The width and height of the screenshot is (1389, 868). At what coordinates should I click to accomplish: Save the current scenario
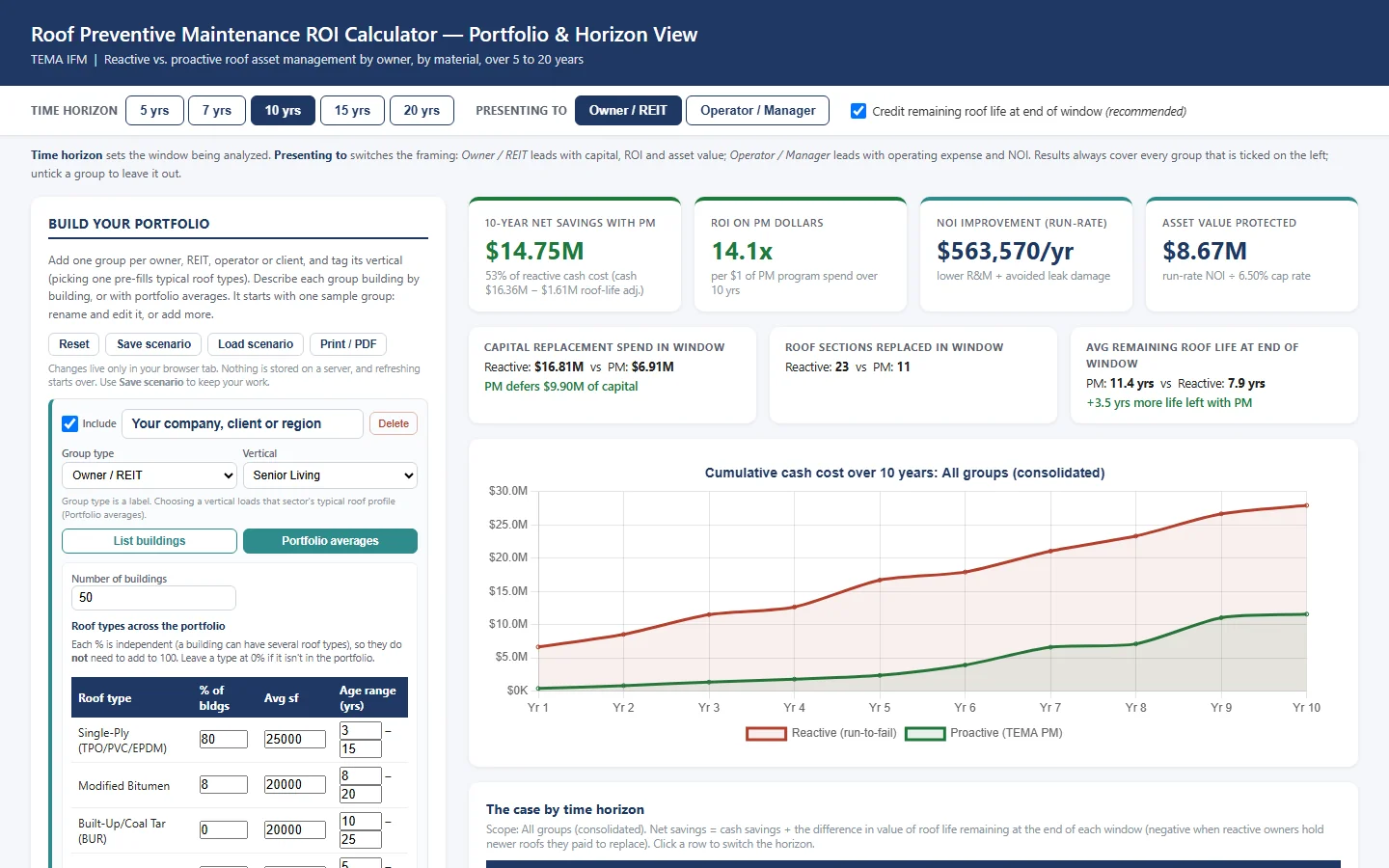(154, 344)
